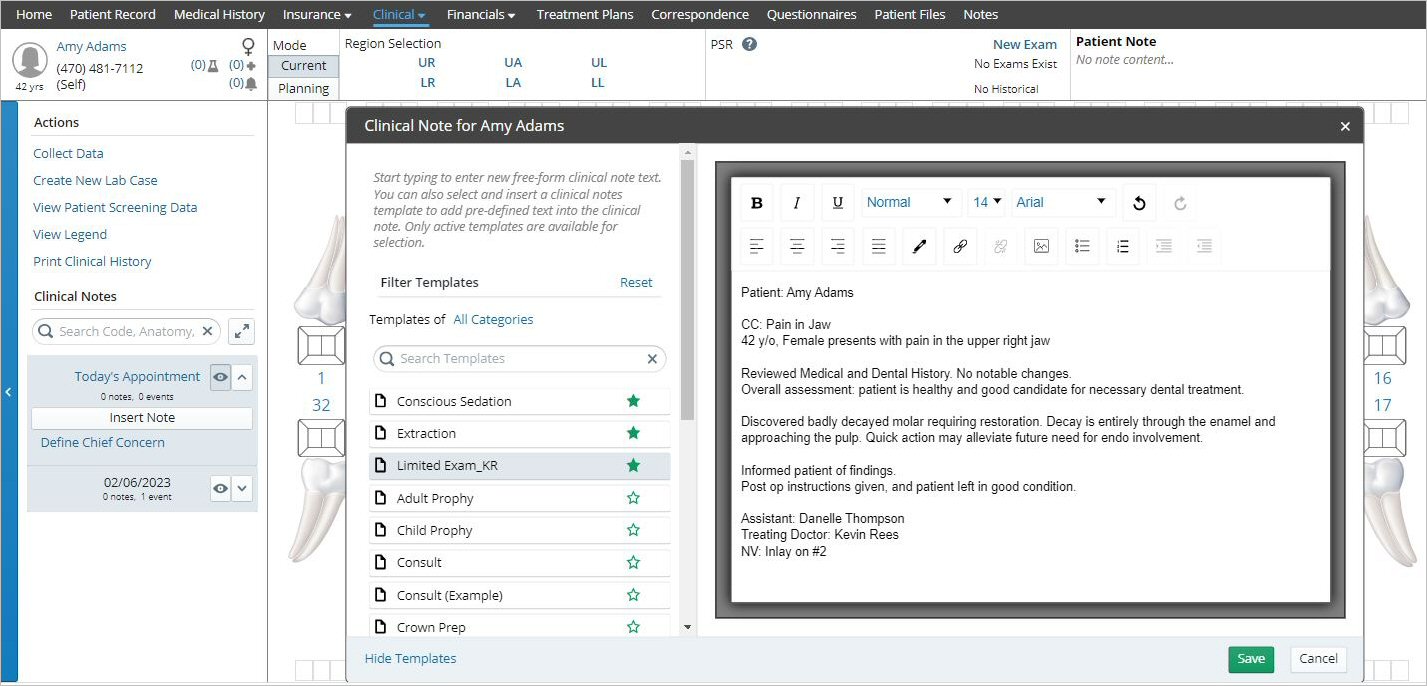
Task: Open the Insurance dropdown menu
Action: [317, 14]
